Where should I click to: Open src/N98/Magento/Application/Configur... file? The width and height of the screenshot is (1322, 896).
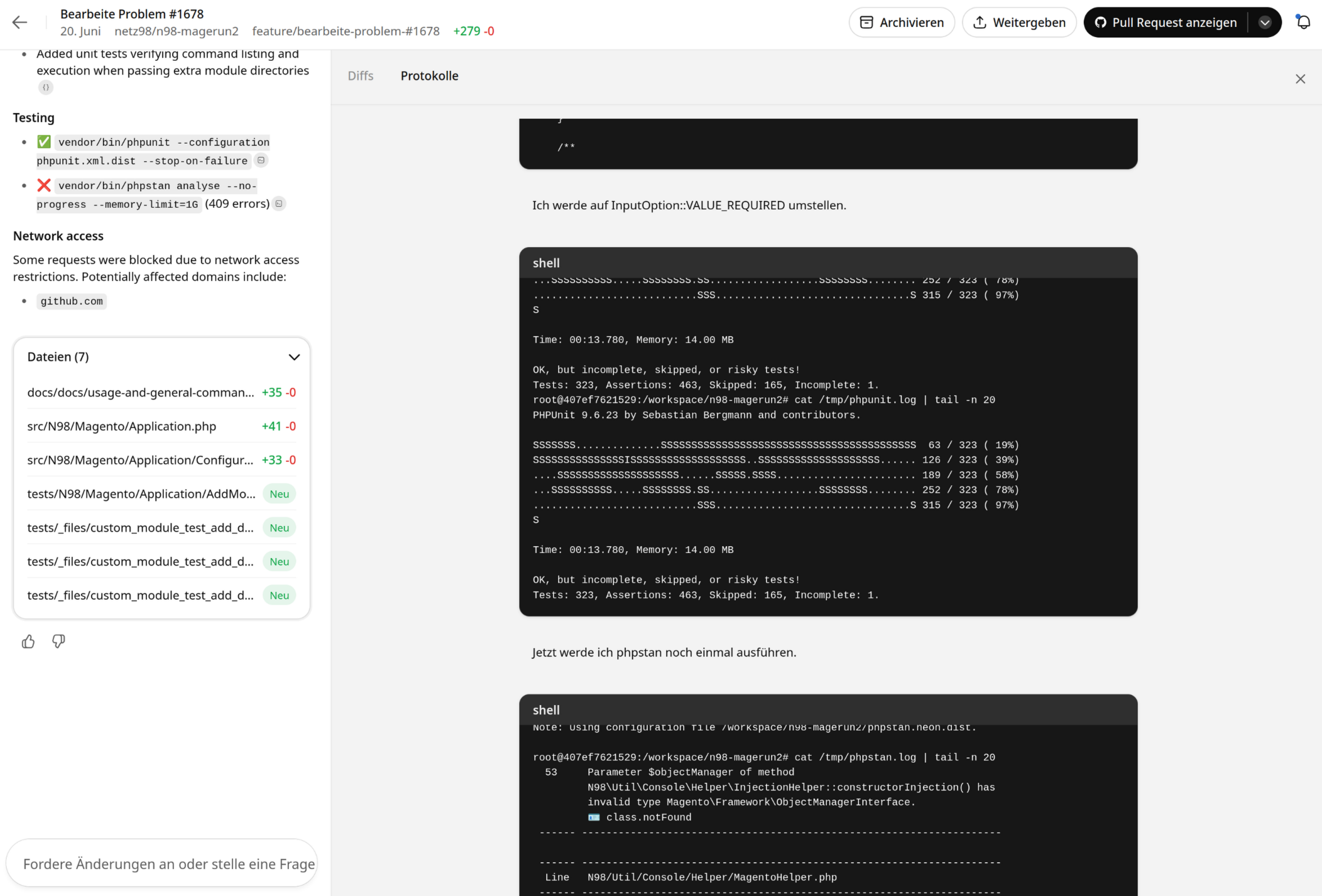pos(162,460)
